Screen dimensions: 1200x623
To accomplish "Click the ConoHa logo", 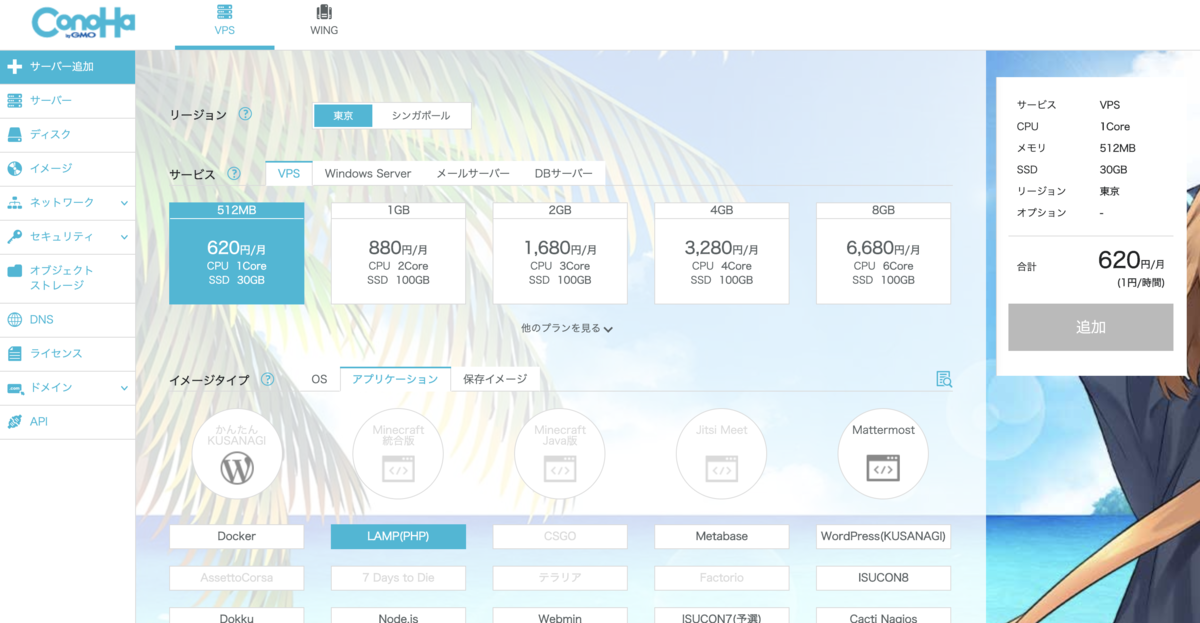I will (83, 23).
